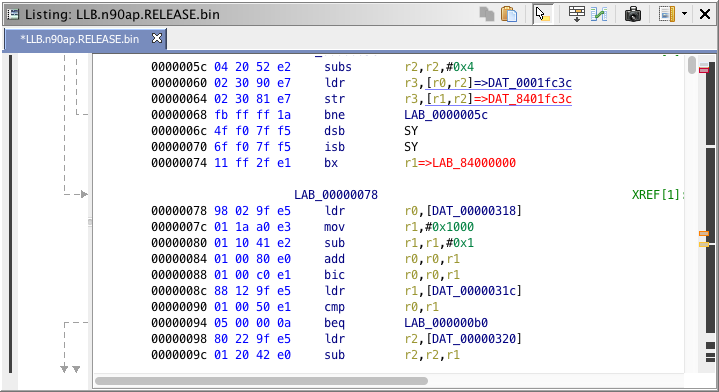
Task: Follow the red DAT_8401fc3c reference
Action: [530, 99]
